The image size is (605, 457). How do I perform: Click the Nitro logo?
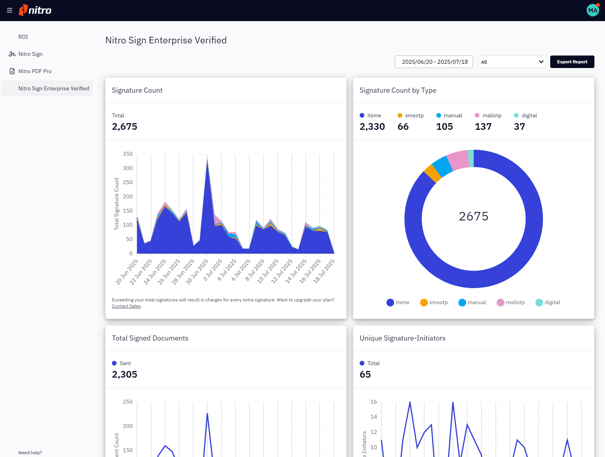click(36, 10)
